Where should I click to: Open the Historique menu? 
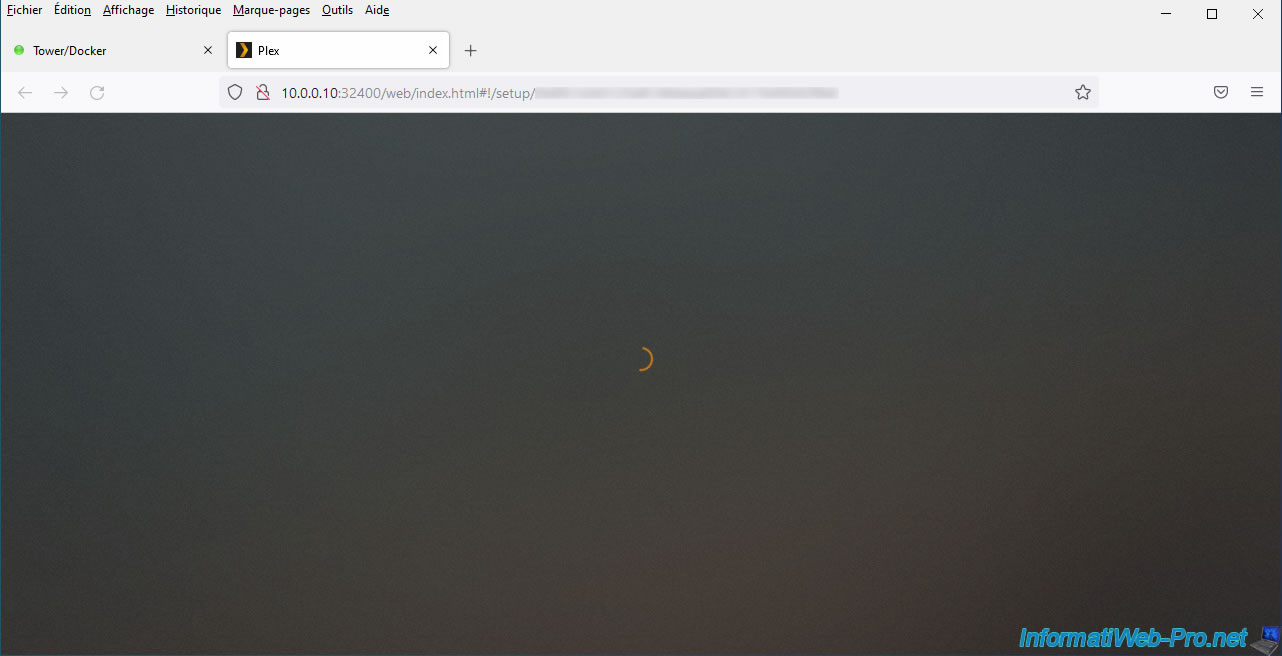pos(193,10)
